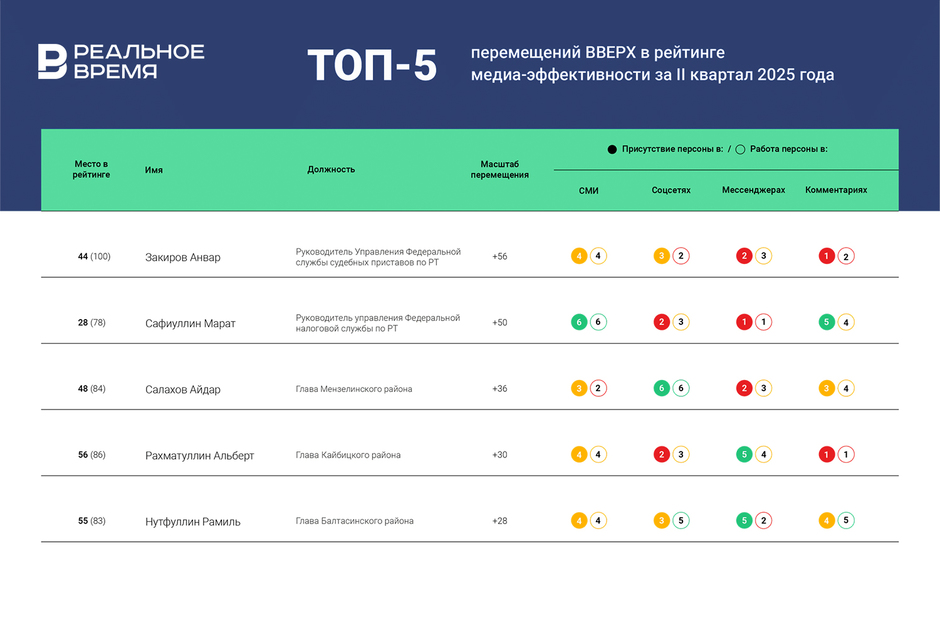Click the ТОП-5 title text
940x627 pixels.
[372, 64]
